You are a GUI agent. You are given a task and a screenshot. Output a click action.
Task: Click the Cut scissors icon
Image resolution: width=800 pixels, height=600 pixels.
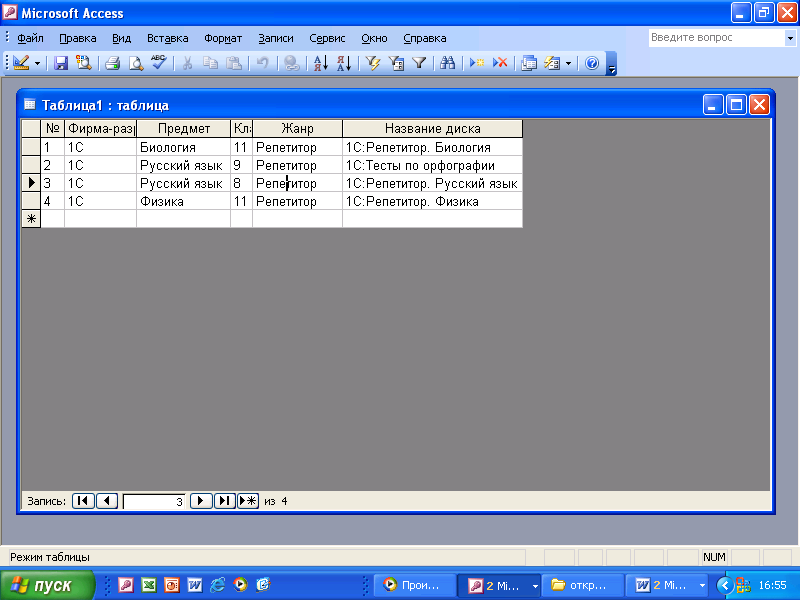click(187, 63)
